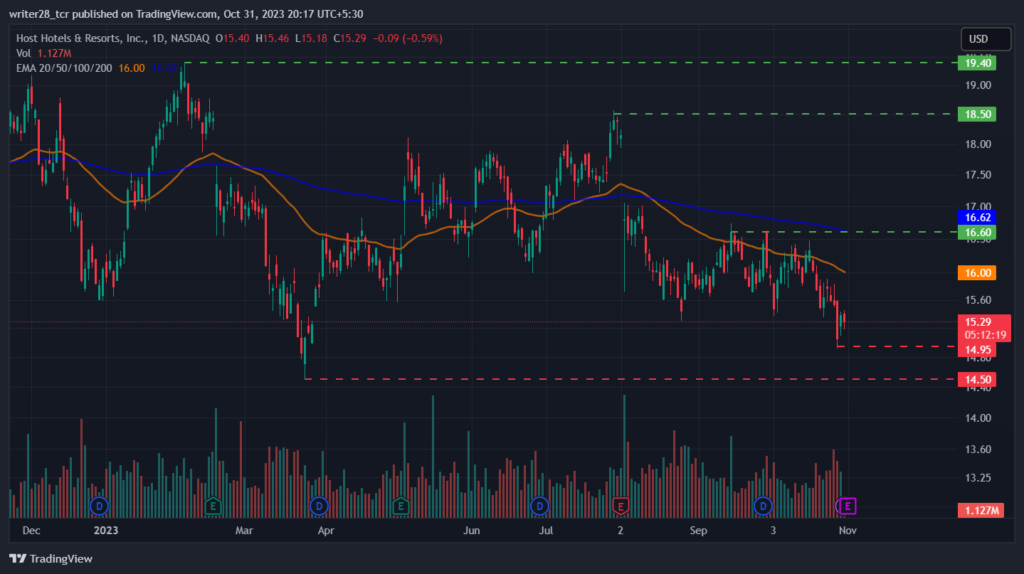1024x574 pixels.
Task: Click the dividend marker before October 3
Action: (x=763, y=505)
